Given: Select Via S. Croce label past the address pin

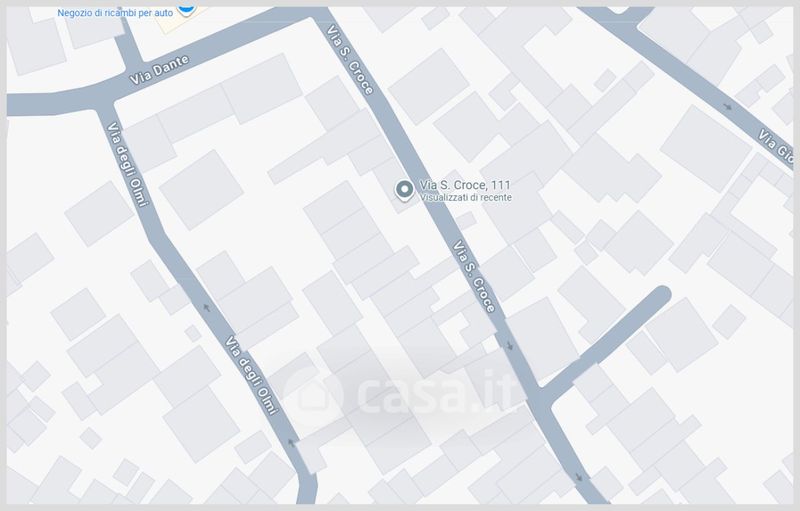Looking at the screenshot, I should [x=474, y=276].
